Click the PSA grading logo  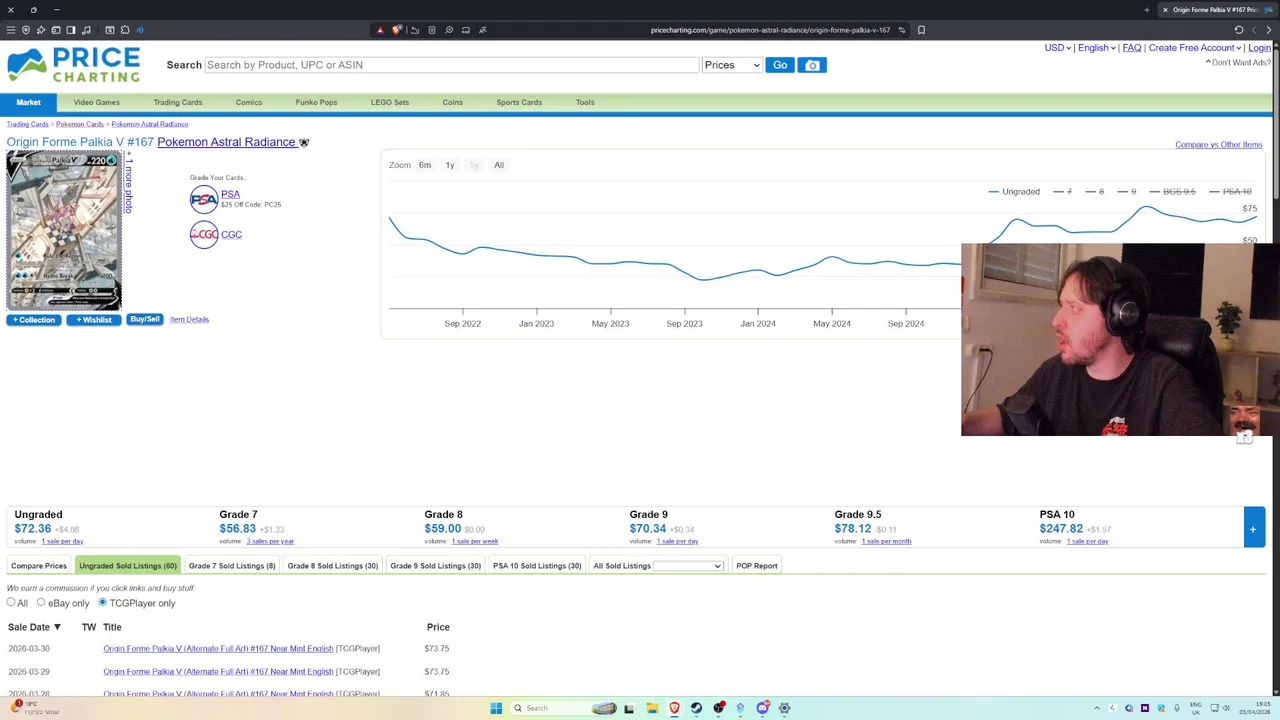204,199
